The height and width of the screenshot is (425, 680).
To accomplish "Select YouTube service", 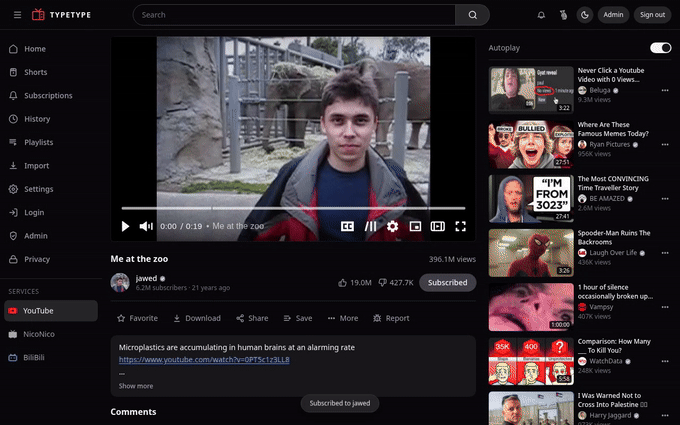I will point(51,311).
